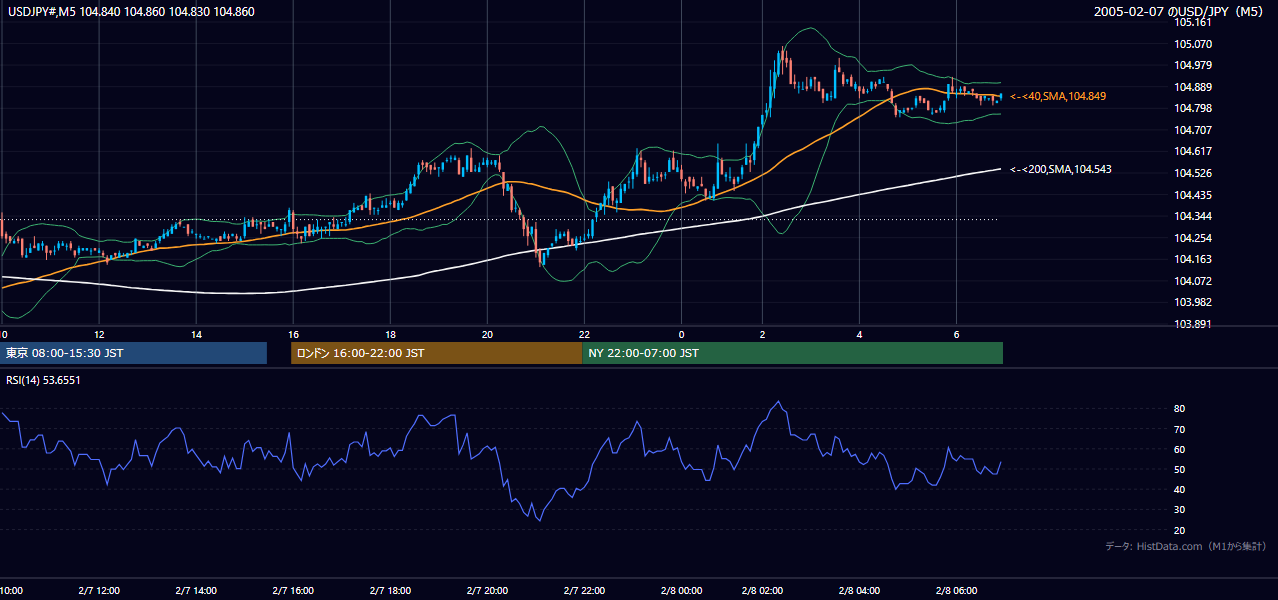Click the 2/8 04:00 bottom time label

click(x=860, y=590)
